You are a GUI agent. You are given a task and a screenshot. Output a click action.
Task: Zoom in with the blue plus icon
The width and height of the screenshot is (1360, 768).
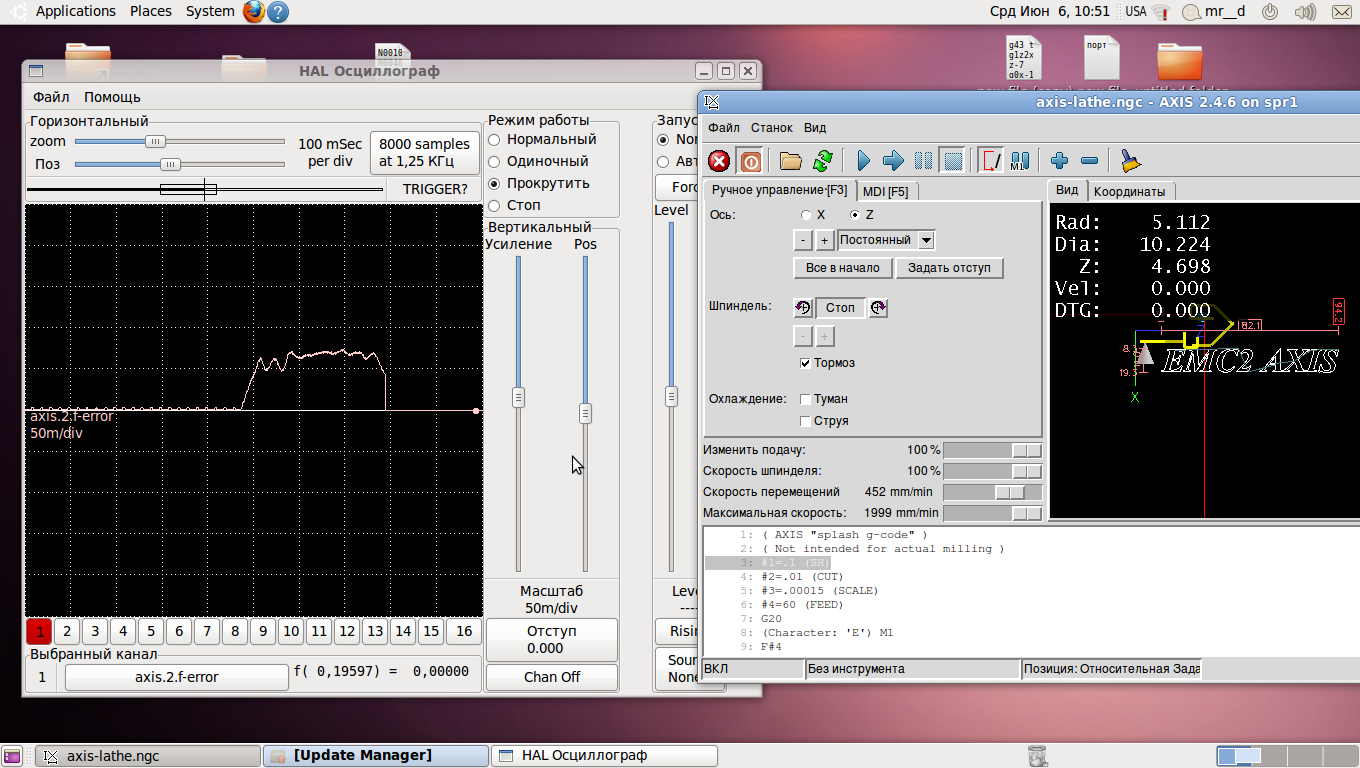click(x=1060, y=161)
